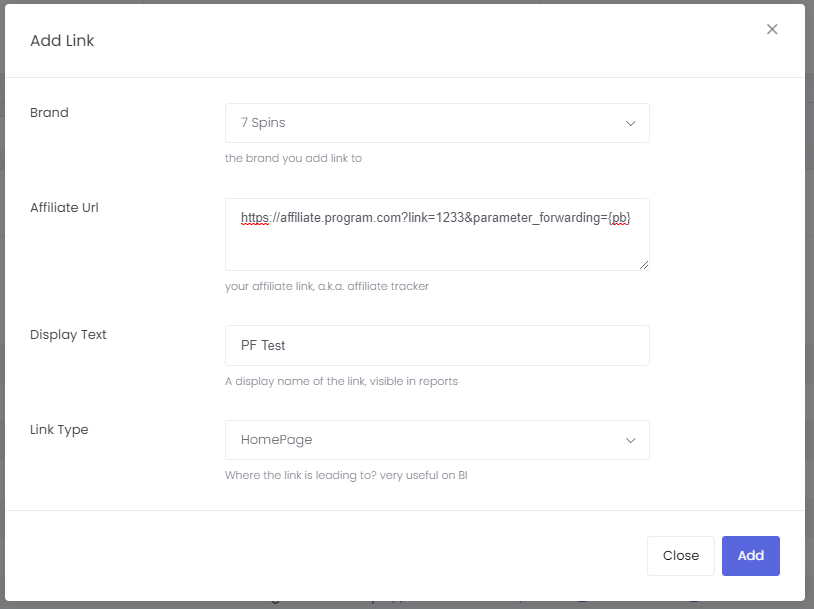This screenshot has width=814, height=609.
Task: Click the chevron on the Brand selector
Action: 631,122
